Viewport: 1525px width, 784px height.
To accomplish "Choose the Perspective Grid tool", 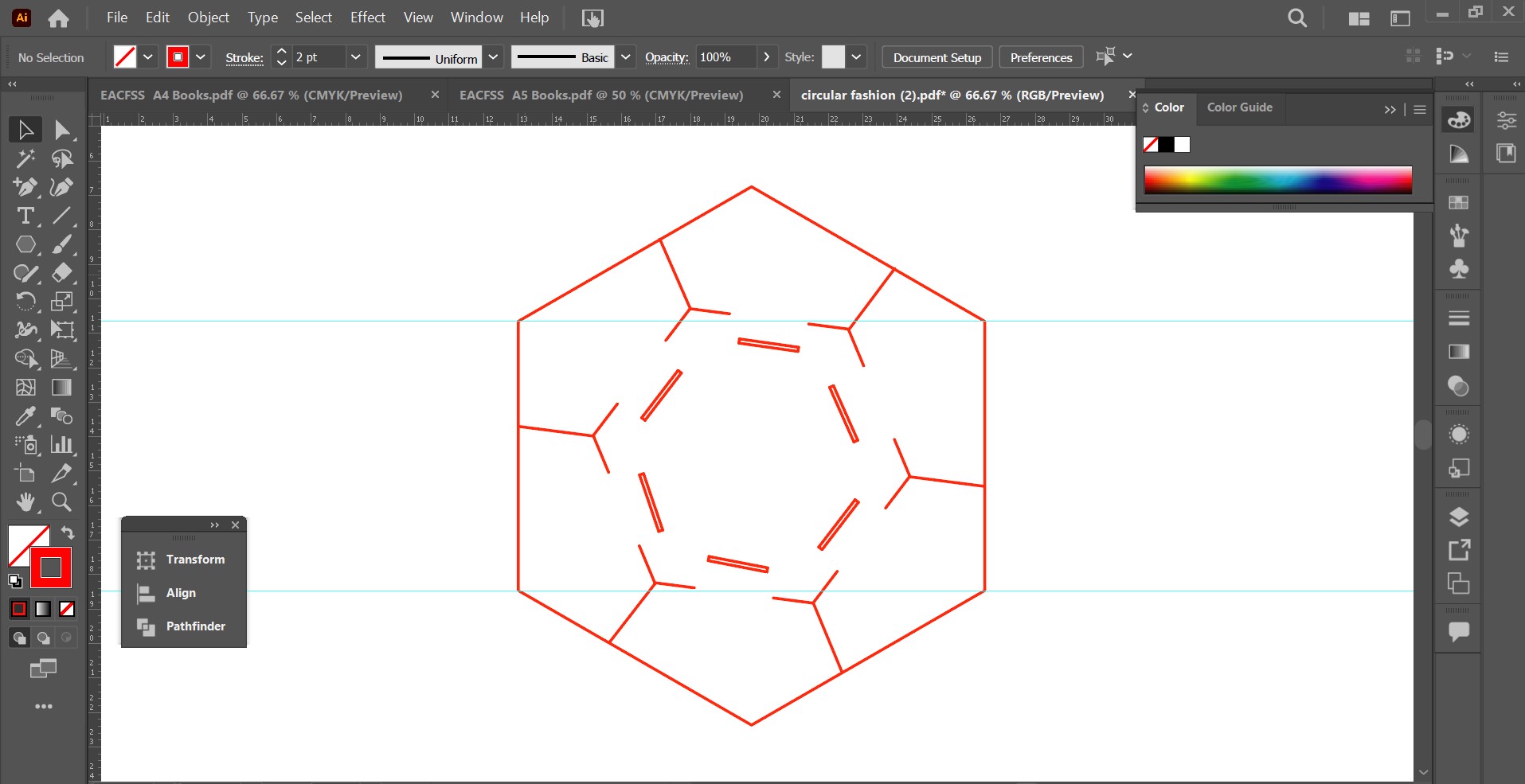I will pyautogui.click(x=62, y=359).
